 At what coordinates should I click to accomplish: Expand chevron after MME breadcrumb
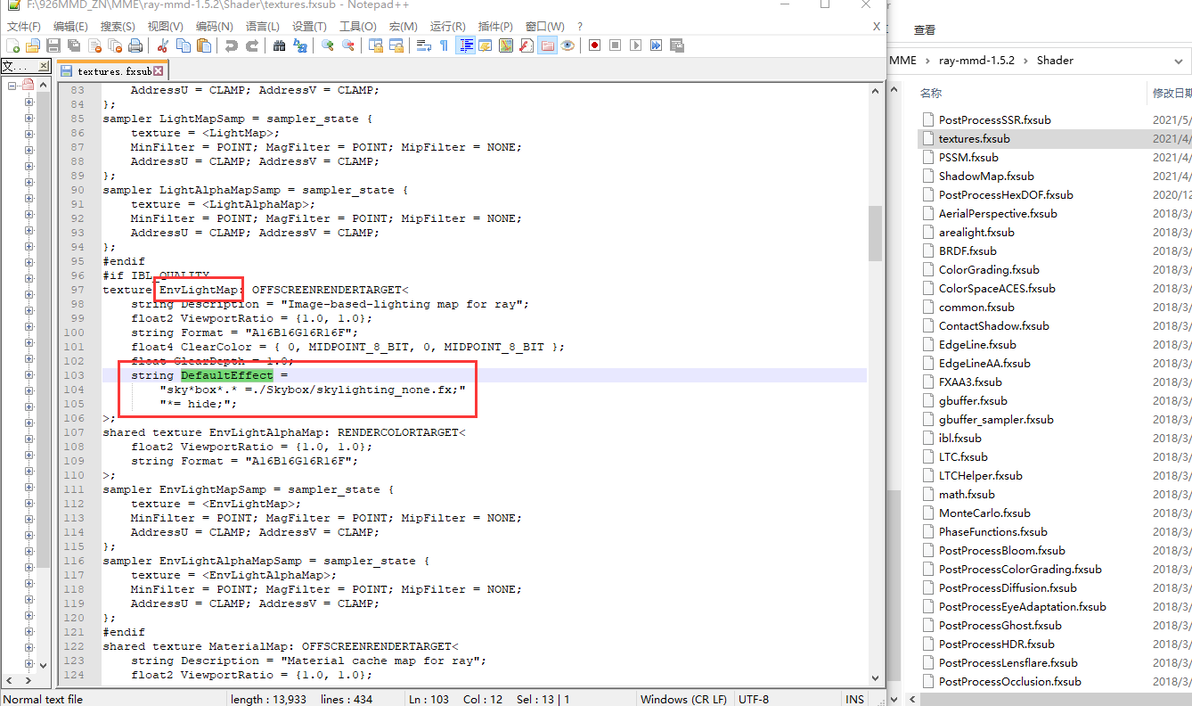927,61
